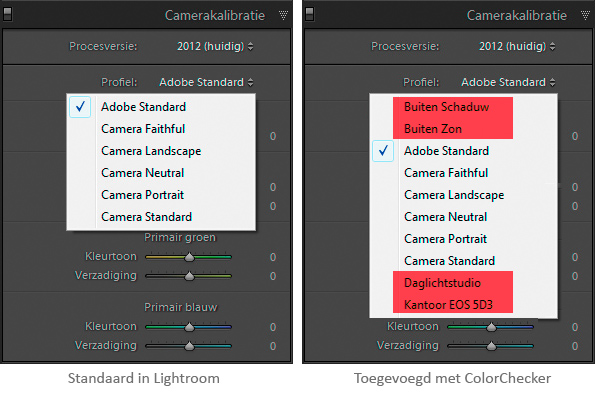The width and height of the screenshot is (595, 393).
Task: Click Primair groen Kleurtoon slider handle
Action: 189,257
